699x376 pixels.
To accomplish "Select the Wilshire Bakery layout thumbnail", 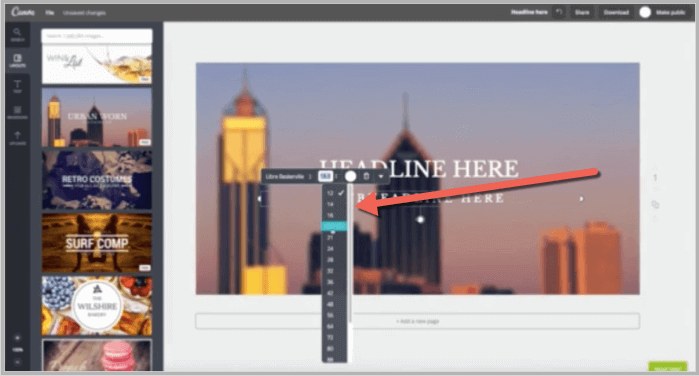I will pyautogui.click(x=97, y=306).
